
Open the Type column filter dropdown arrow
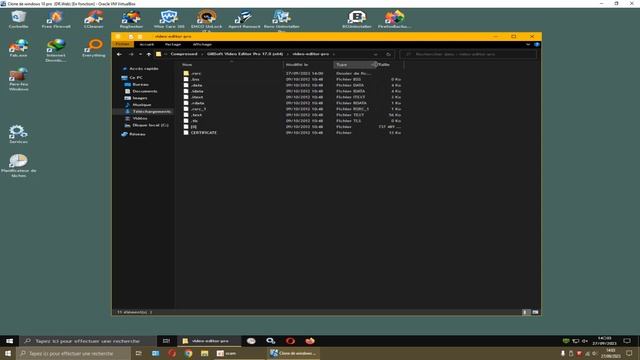[x=373, y=64]
